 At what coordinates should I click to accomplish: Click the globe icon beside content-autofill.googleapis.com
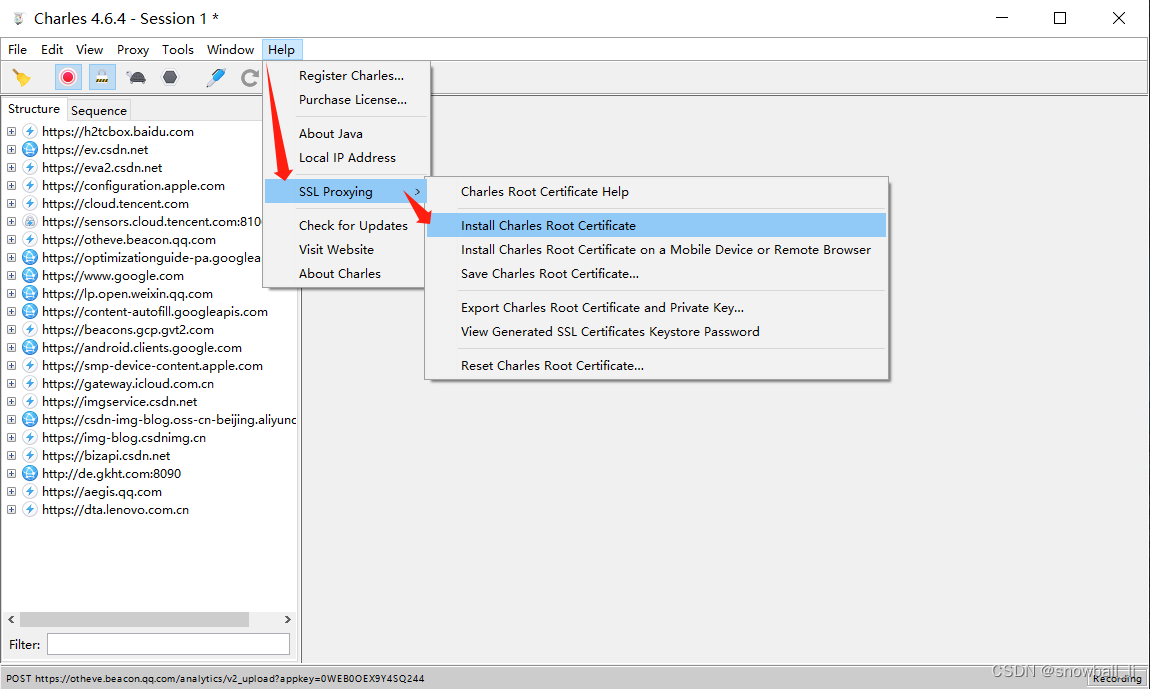tap(30, 312)
